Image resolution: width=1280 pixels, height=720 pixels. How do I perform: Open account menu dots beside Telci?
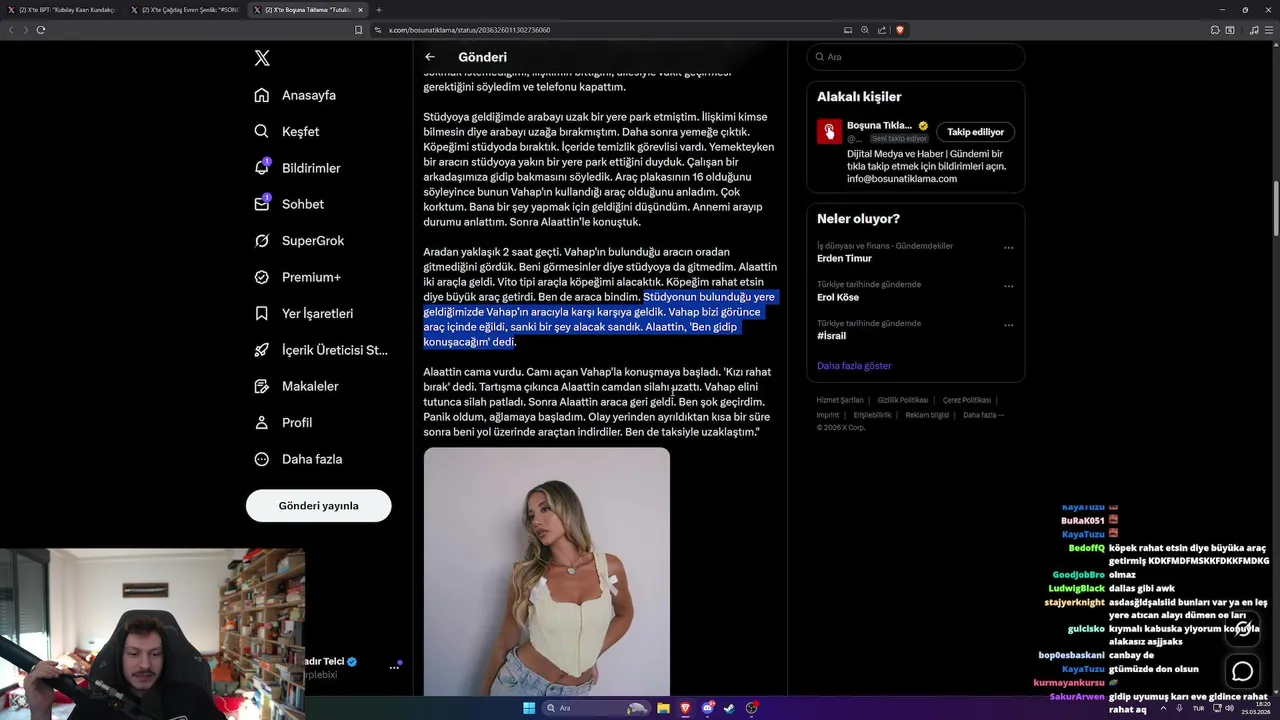(394, 668)
